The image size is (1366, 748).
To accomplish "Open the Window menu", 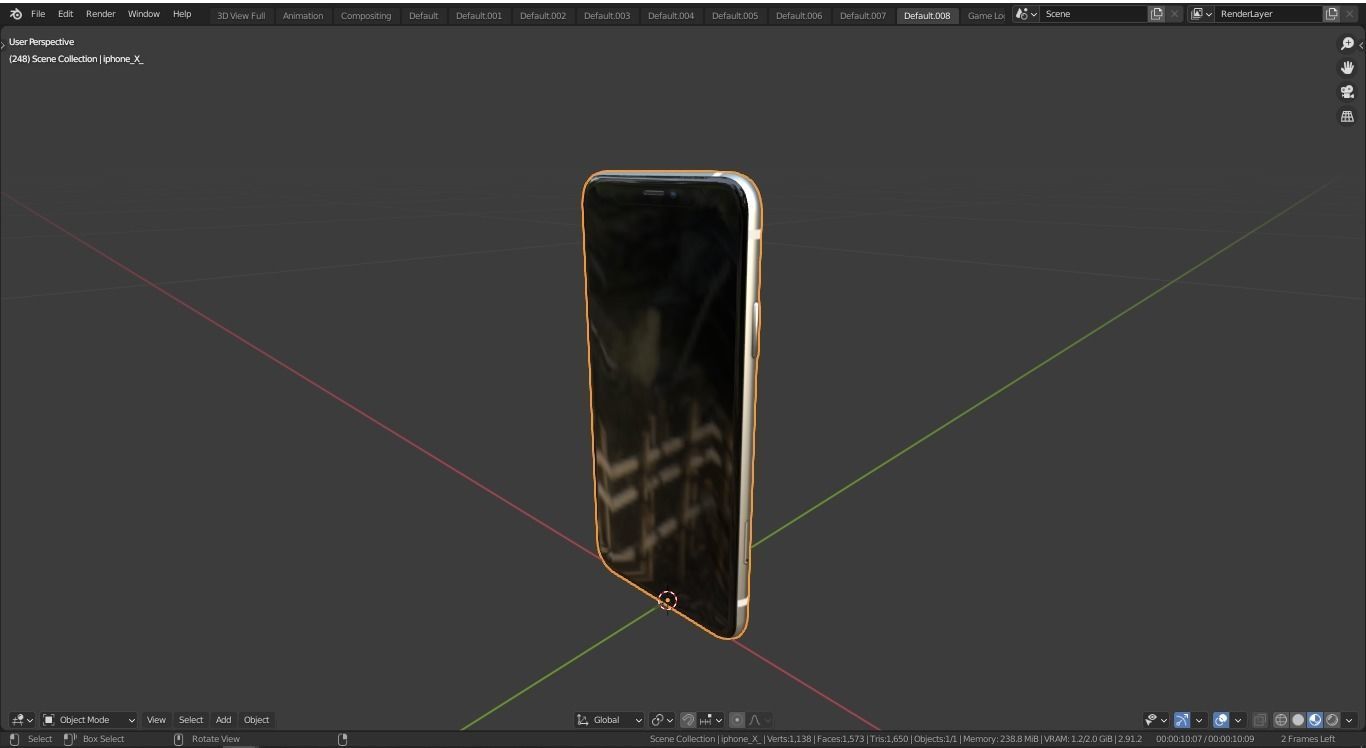I will pos(143,14).
